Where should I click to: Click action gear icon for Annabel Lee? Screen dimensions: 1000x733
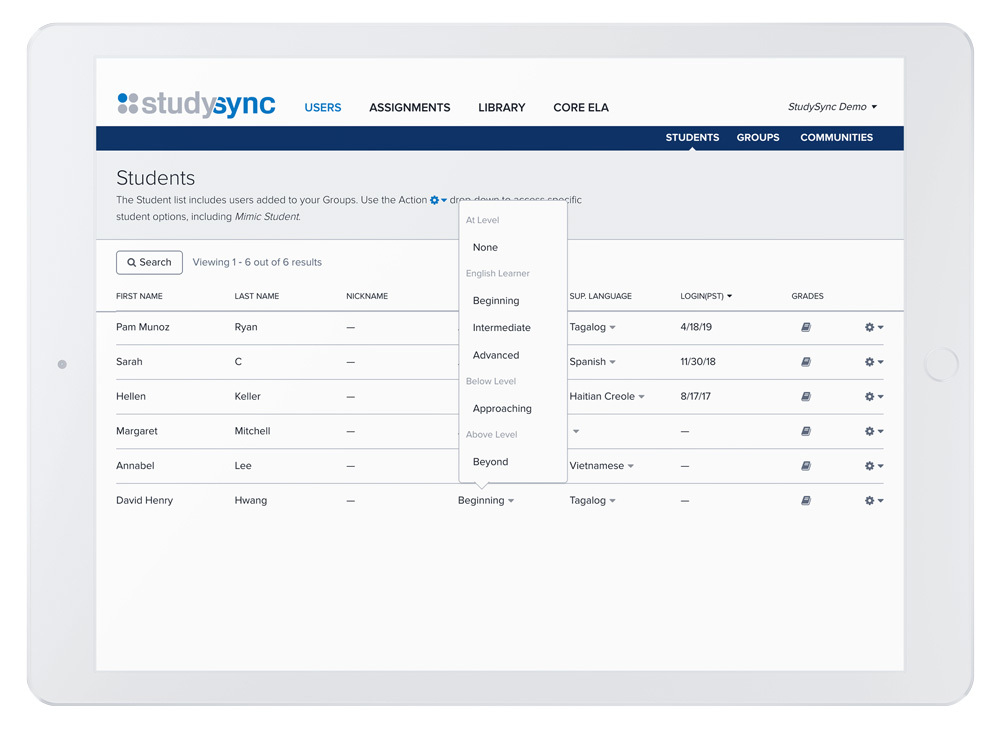point(873,466)
